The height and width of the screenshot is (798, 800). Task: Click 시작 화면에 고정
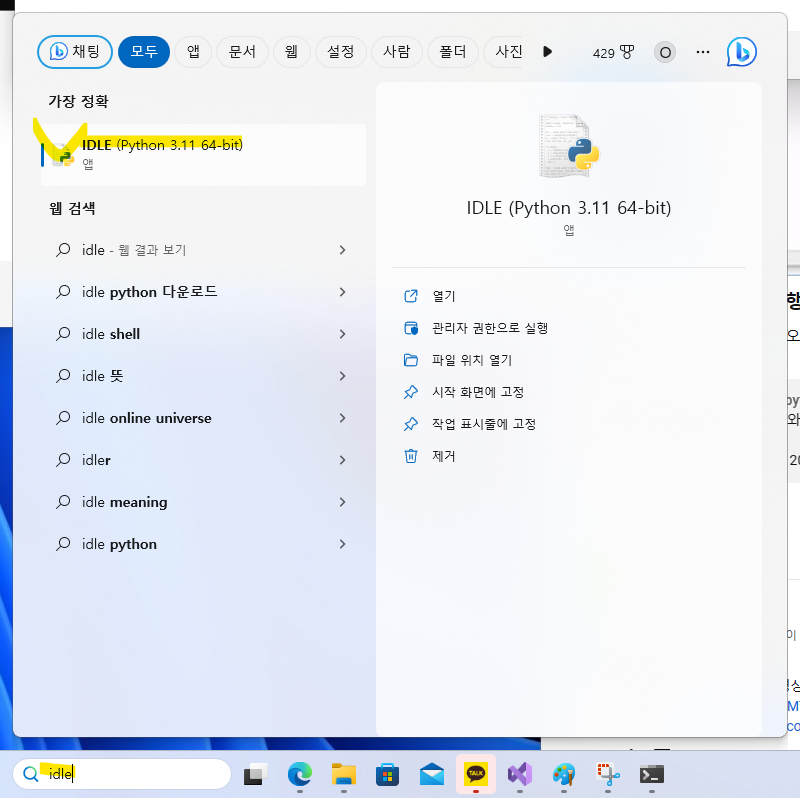(x=478, y=392)
